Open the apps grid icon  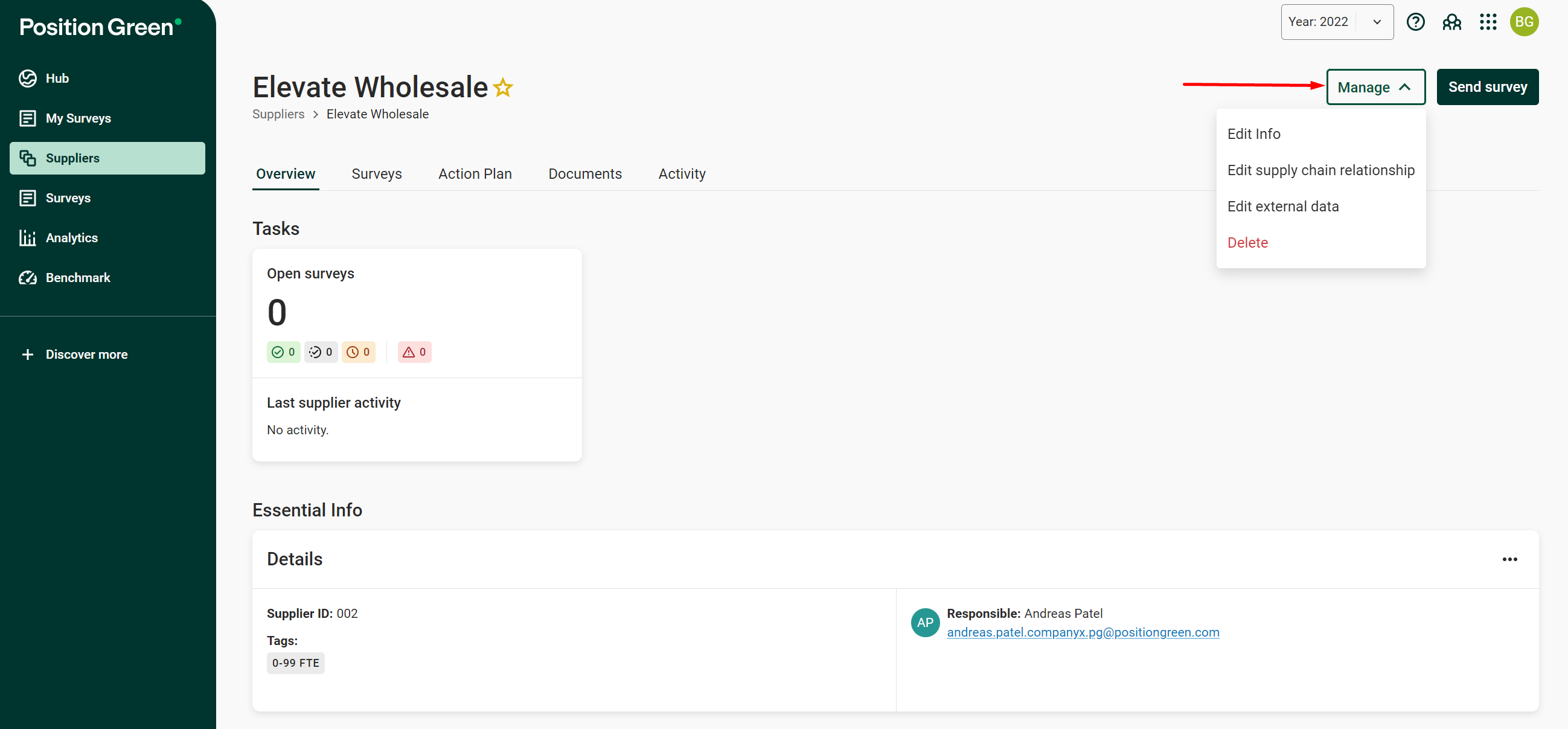coord(1488,22)
